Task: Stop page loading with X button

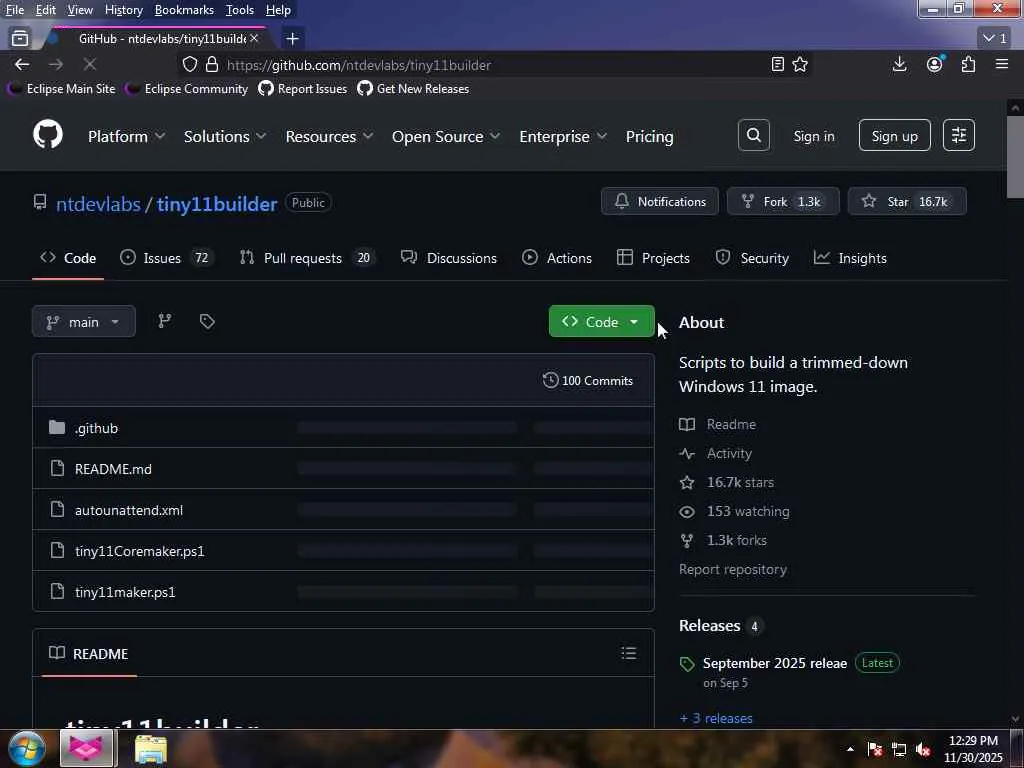Action: pos(89,64)
